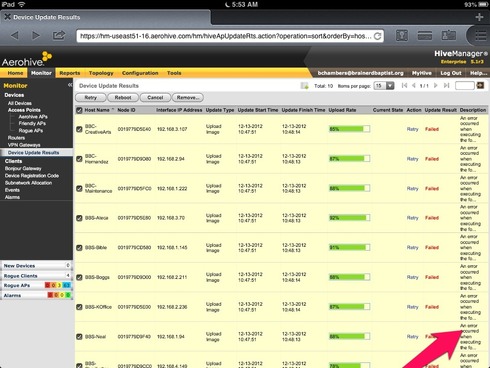This screenshot has height=368, width=490.
Task: Select Aerohive APs in sidebar
Action: [33, 117]
